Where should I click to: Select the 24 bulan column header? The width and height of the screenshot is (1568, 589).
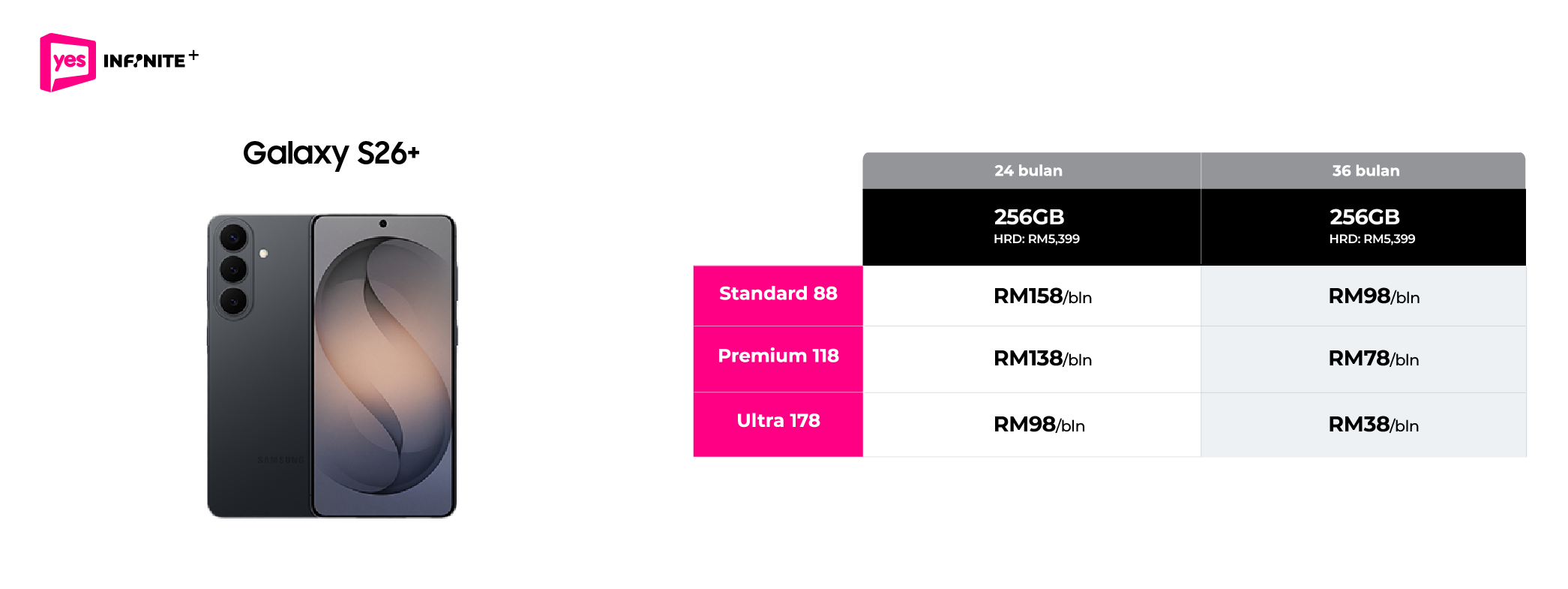click(x=1030, y=171)
